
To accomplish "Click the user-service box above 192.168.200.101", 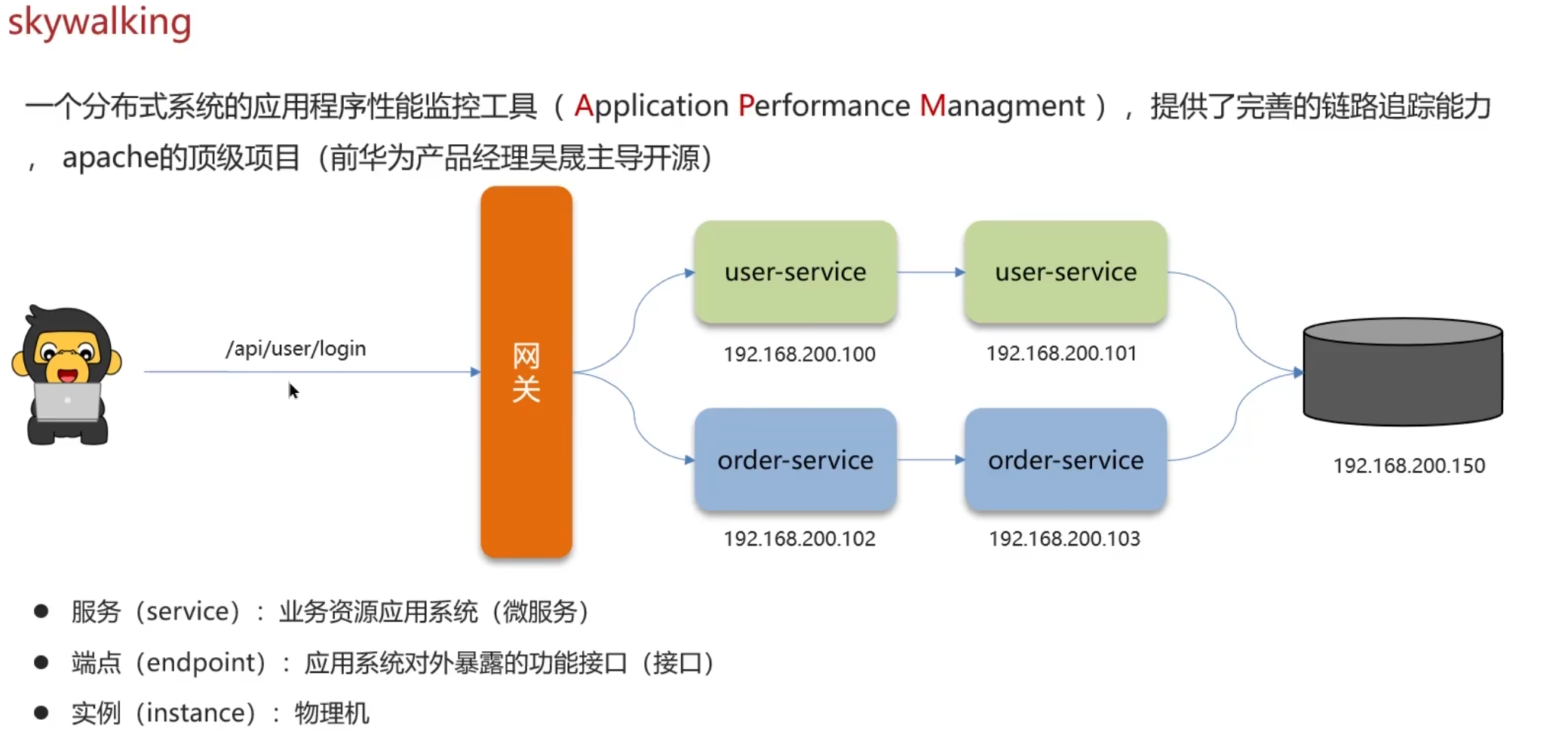I will click(1066, 272).
